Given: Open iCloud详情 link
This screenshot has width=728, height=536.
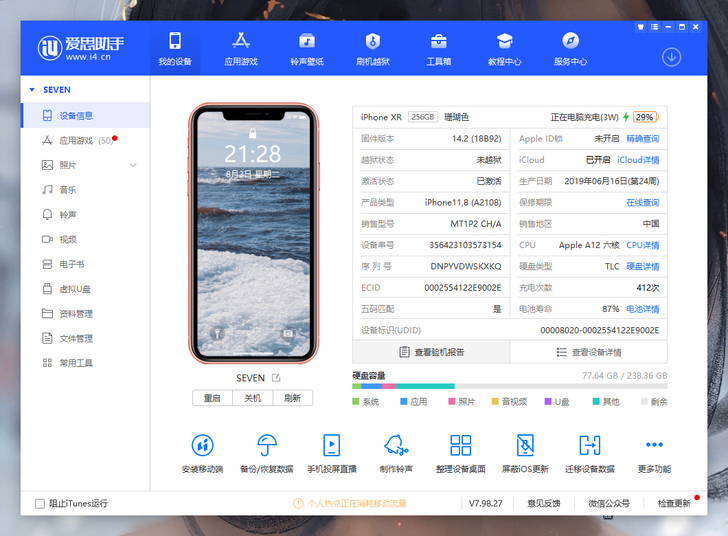Looking at the screenshot, I should tap(638, 160).
